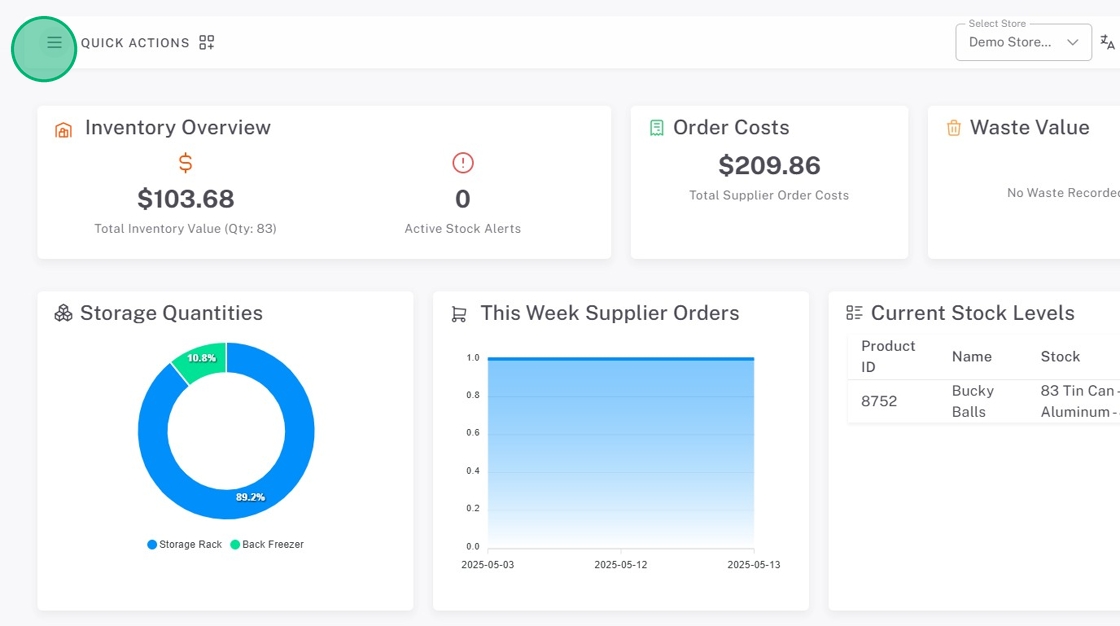The image size is (1120, 626).
Task: Click the Quick Actions add-widget icon
Action: (x=207, y=43)
